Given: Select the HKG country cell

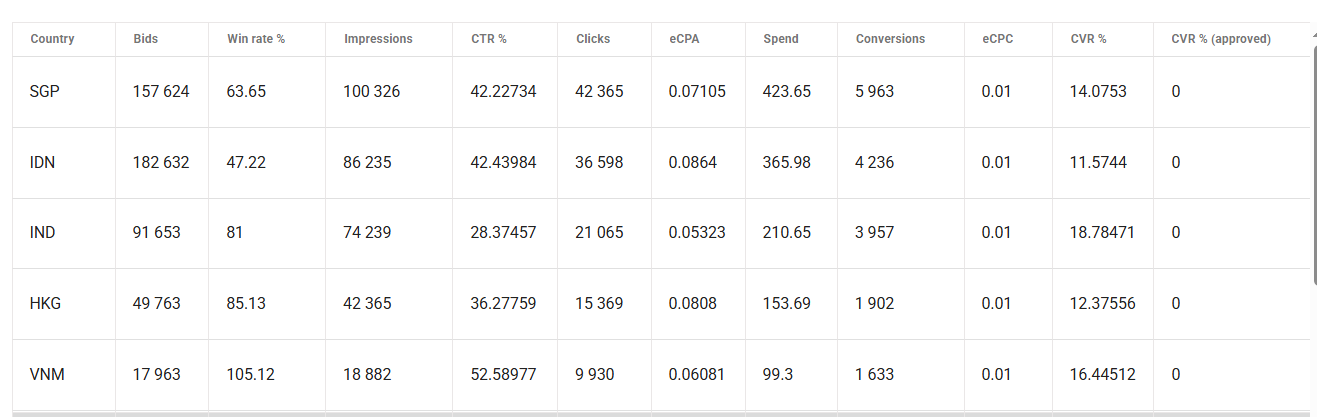Looking at the screenshot, I should click(x=45, y=303).
